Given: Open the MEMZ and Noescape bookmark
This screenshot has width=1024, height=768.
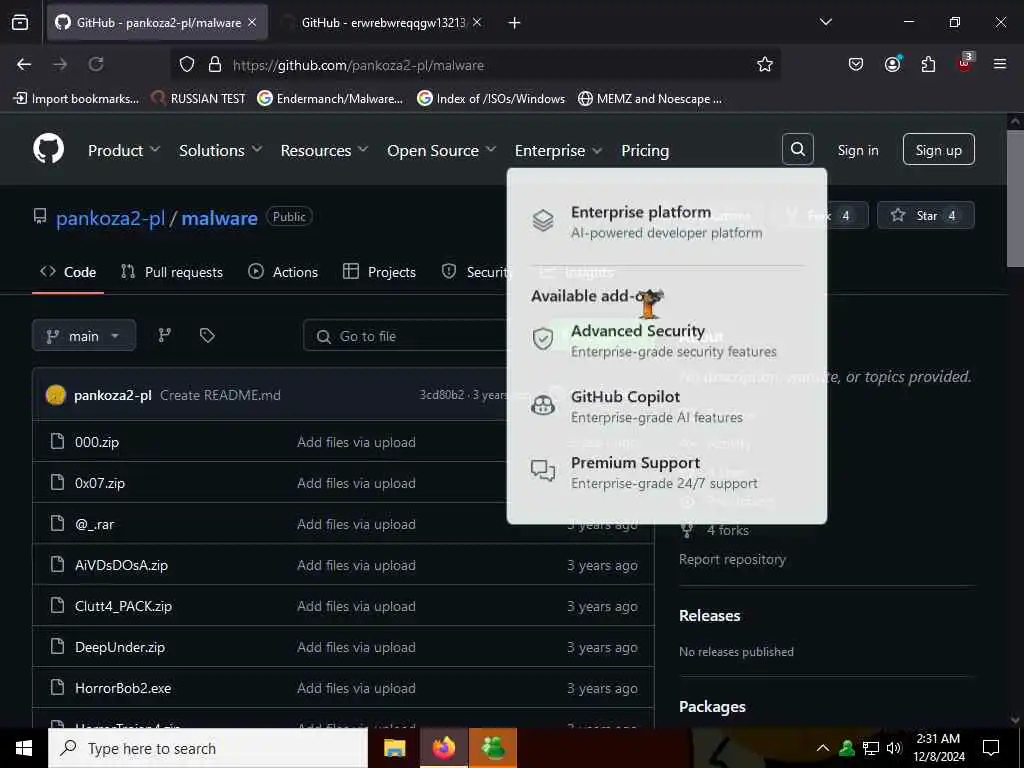Looking at the screenshot, I should tap(650, 99).
